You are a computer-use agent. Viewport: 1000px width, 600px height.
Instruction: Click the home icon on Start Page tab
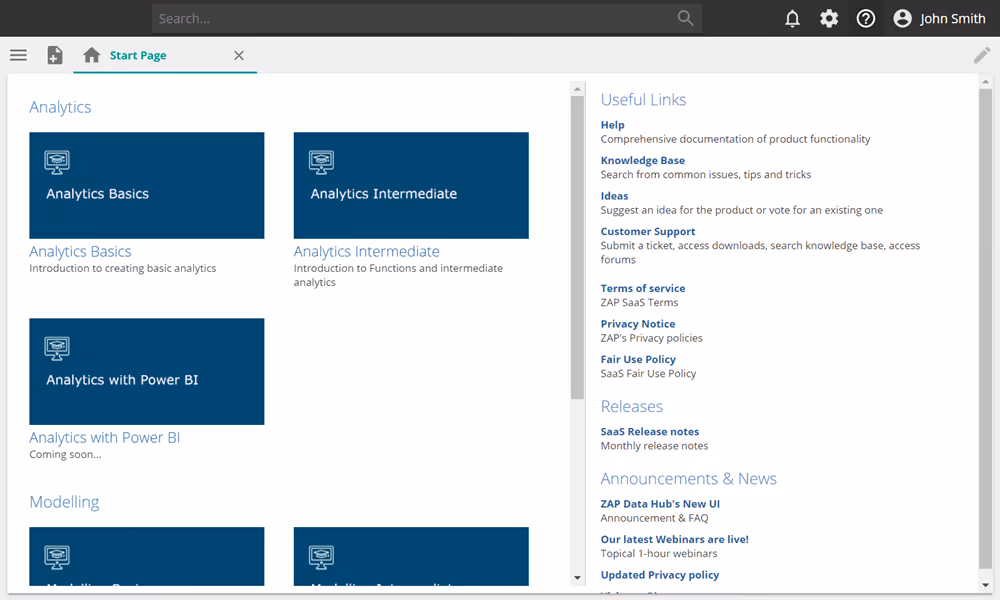pos(92,55)
